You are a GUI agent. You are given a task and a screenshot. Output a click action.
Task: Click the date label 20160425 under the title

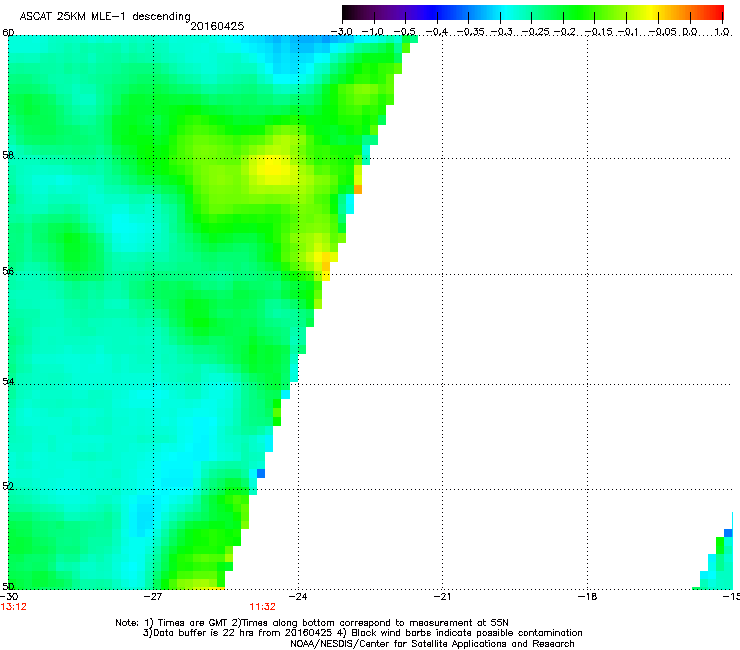click(x=217, y=26)
